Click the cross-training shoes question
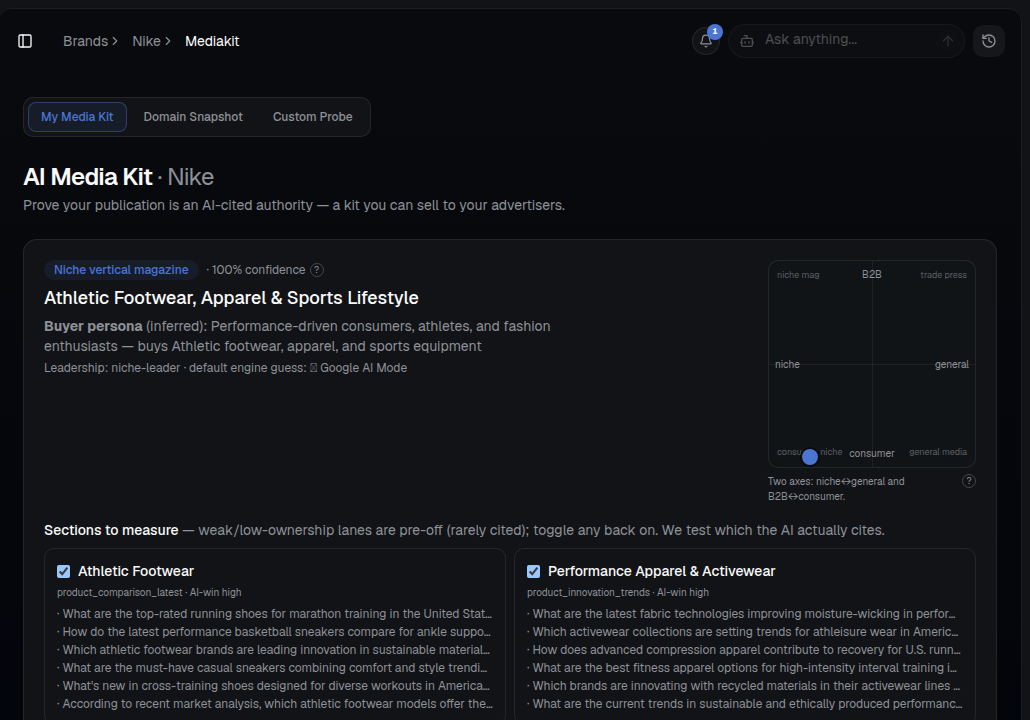 276,686
